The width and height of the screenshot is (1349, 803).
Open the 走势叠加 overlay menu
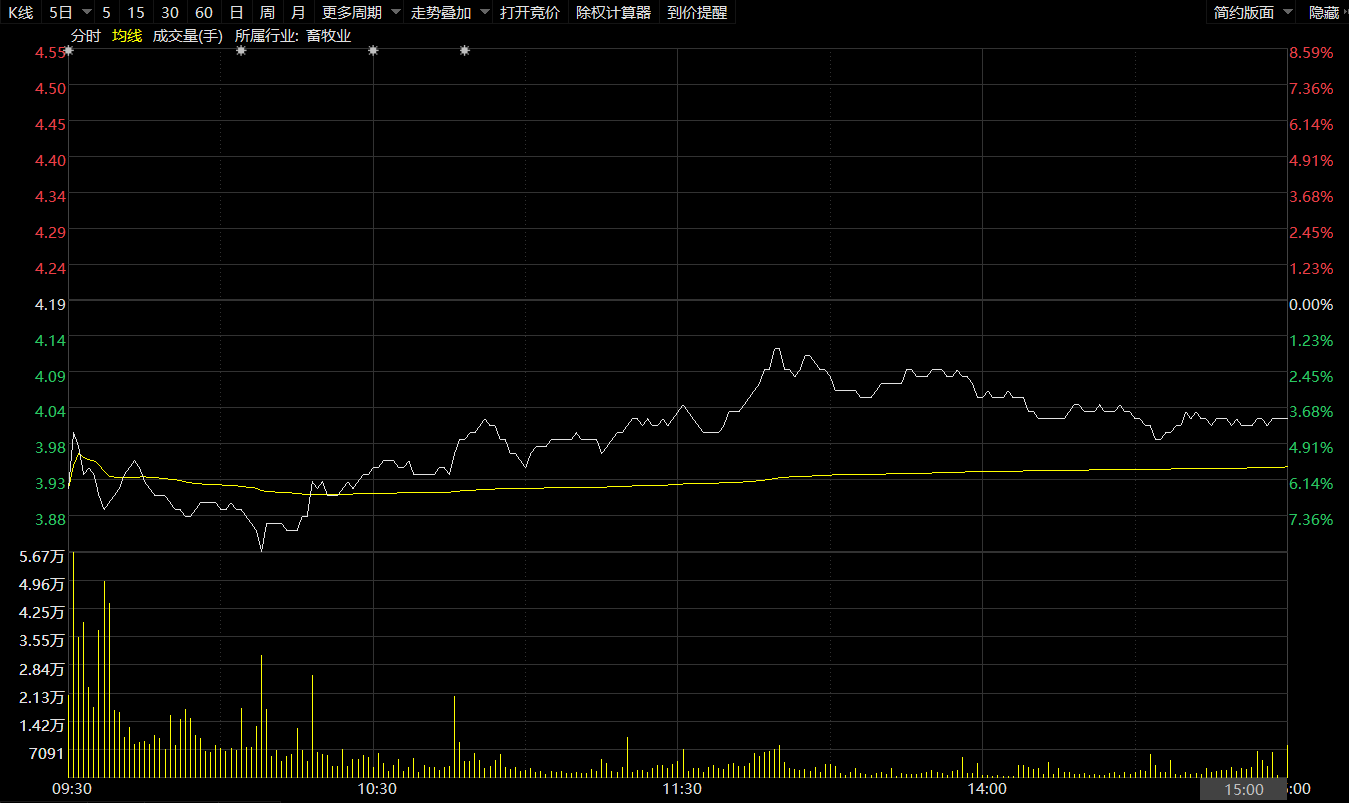pos(441,12)
